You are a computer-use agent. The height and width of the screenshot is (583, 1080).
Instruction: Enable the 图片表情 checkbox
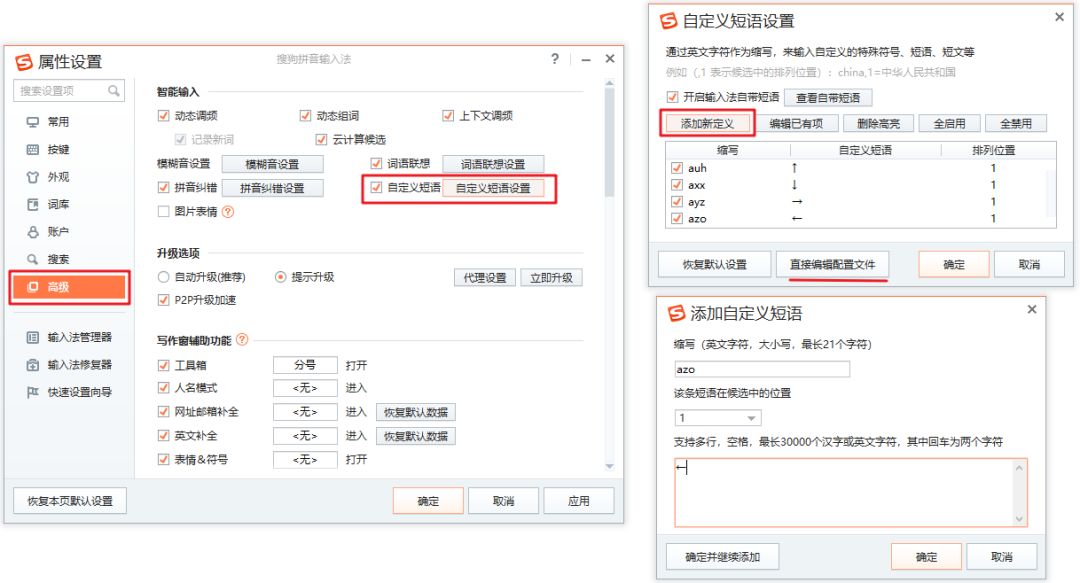(163, 212)
